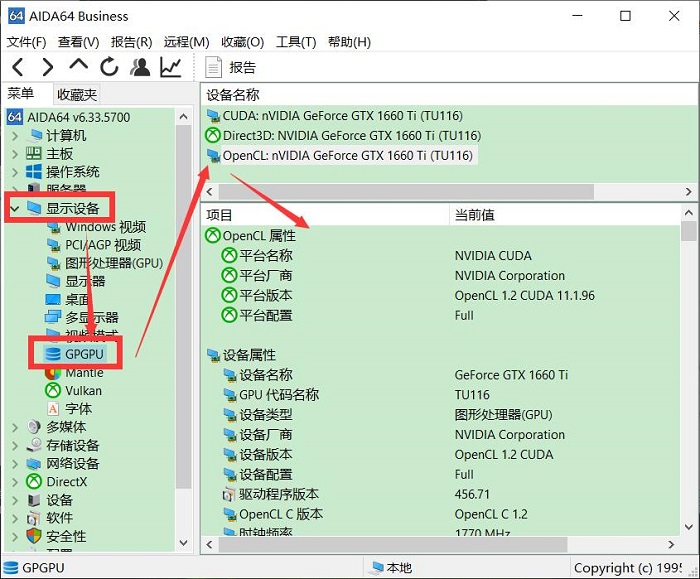
Task: Open the 显示器 tree item
Action: (76, 282)
